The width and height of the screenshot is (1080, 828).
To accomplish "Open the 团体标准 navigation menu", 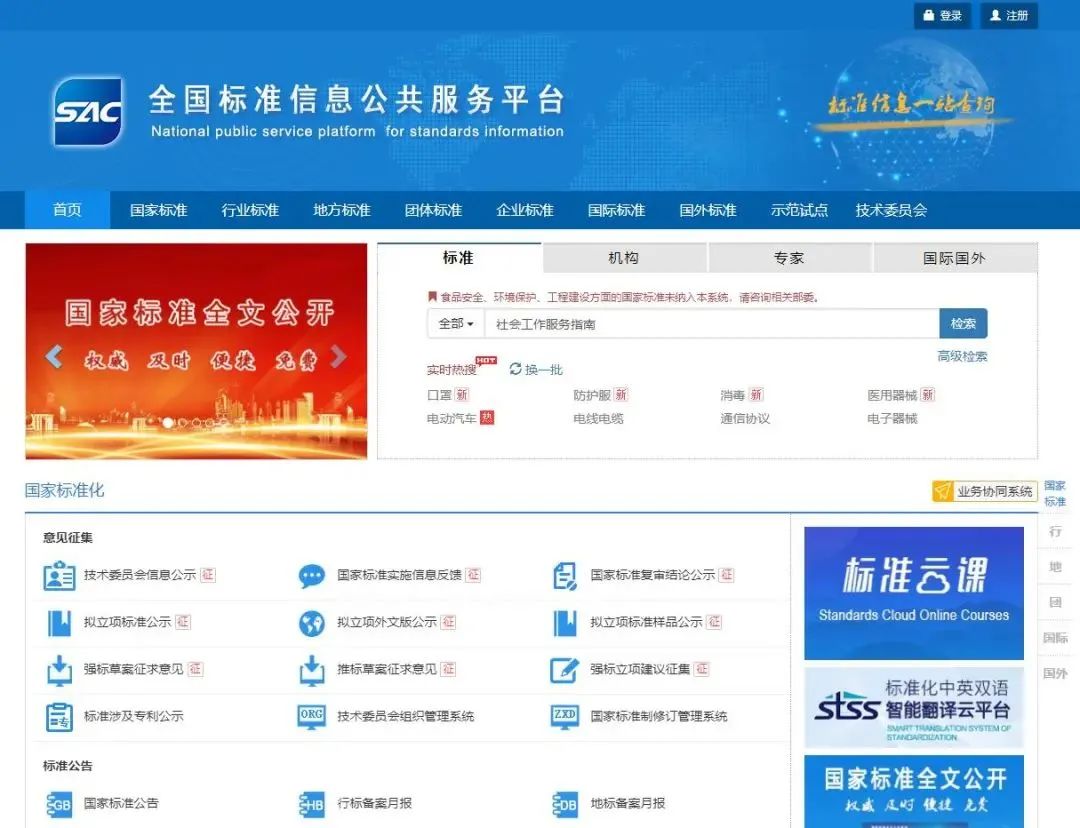I will click(x=433, y=210).
